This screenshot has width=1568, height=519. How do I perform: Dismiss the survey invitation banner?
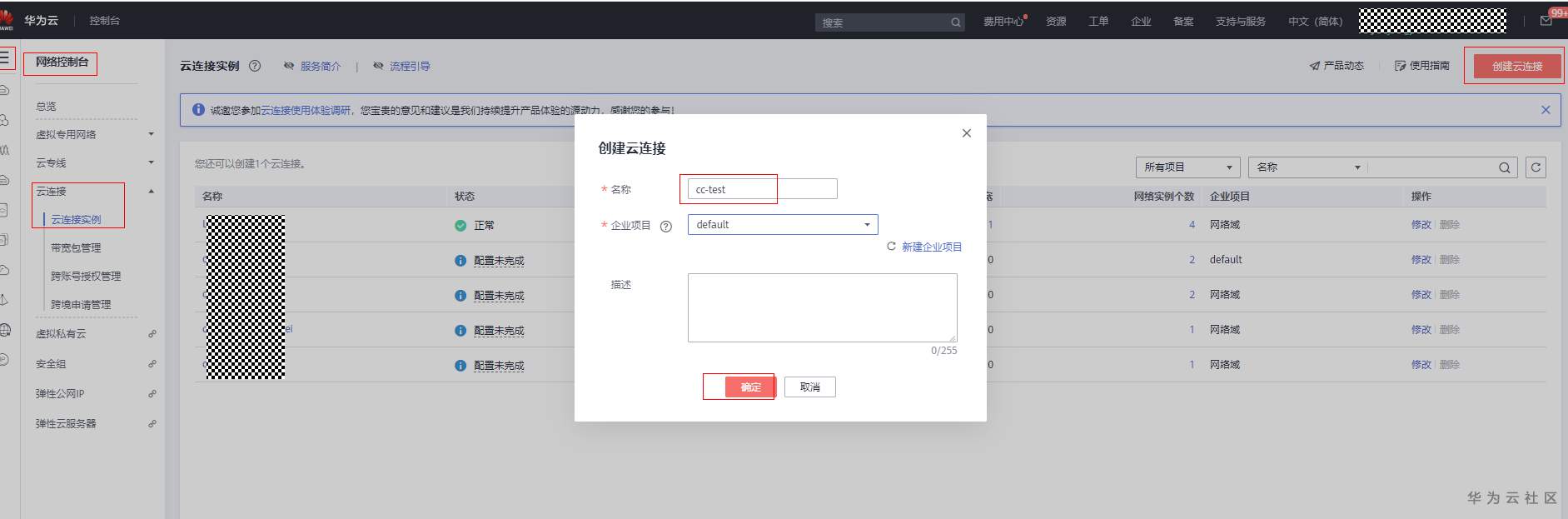1546,110
